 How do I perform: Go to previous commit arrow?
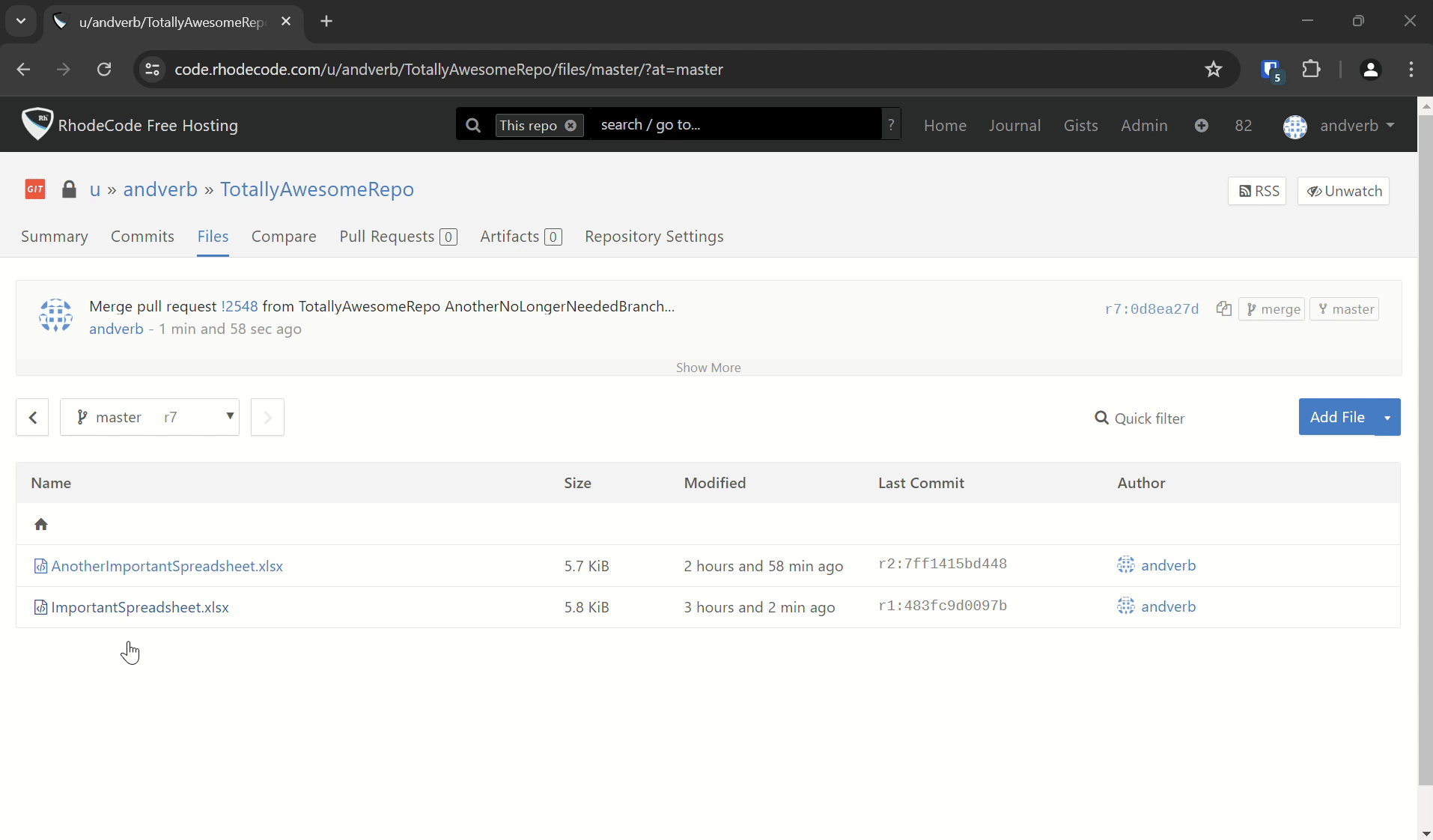point(32,417)
